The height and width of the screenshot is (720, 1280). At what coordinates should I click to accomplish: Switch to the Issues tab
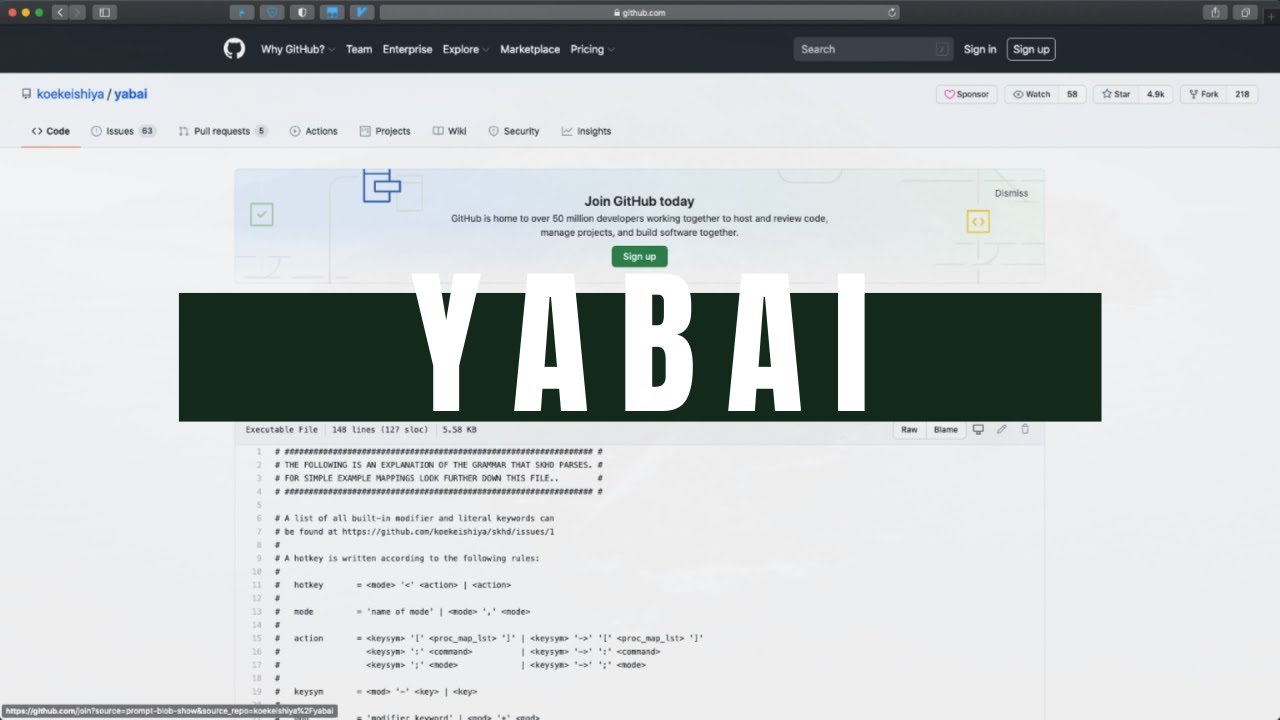pyautogui.click(x=123, y=131)
